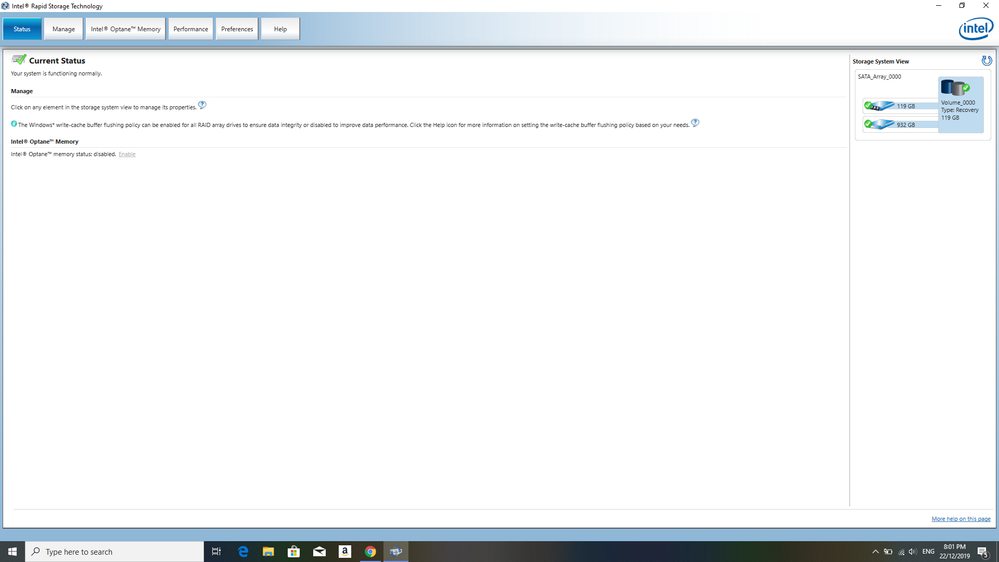Click the Storage System View heading
The height and width of the screenshot is (562, 999).
point(880,61)
